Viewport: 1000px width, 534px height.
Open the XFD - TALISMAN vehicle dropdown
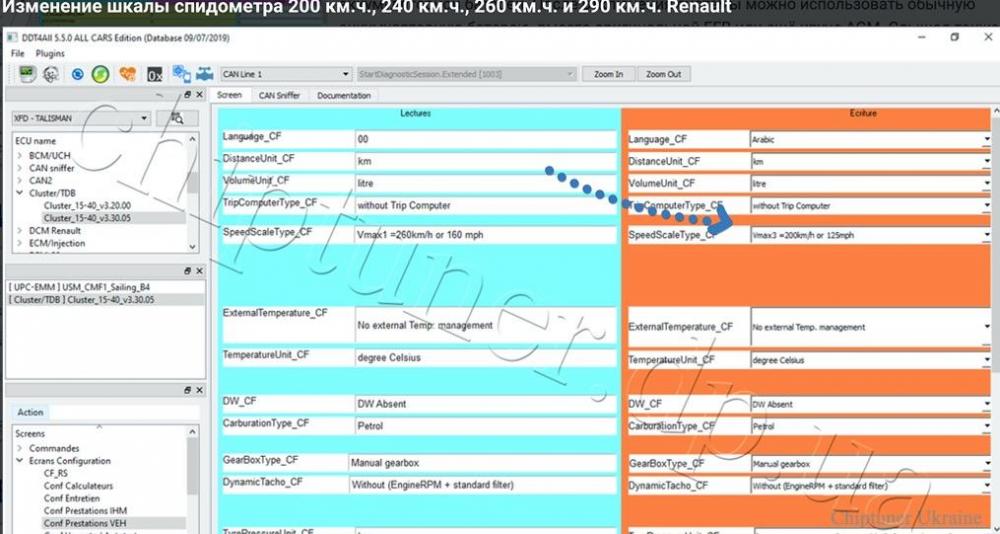[x=81, y=118]
